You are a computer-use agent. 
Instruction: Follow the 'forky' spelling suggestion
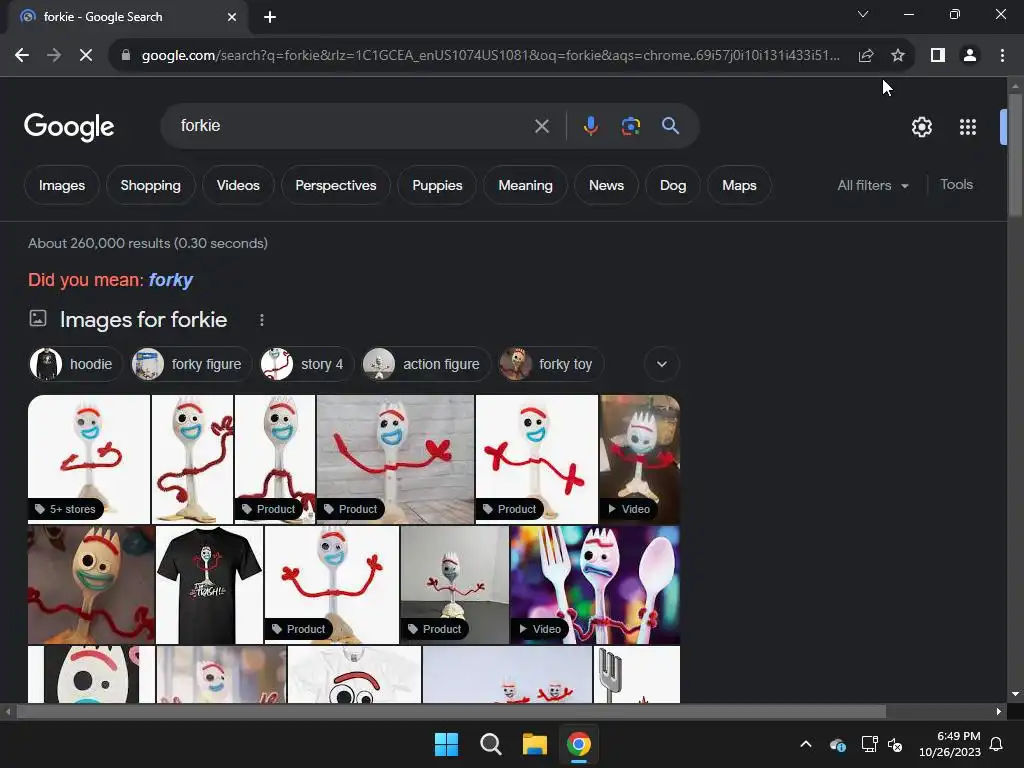170,280
